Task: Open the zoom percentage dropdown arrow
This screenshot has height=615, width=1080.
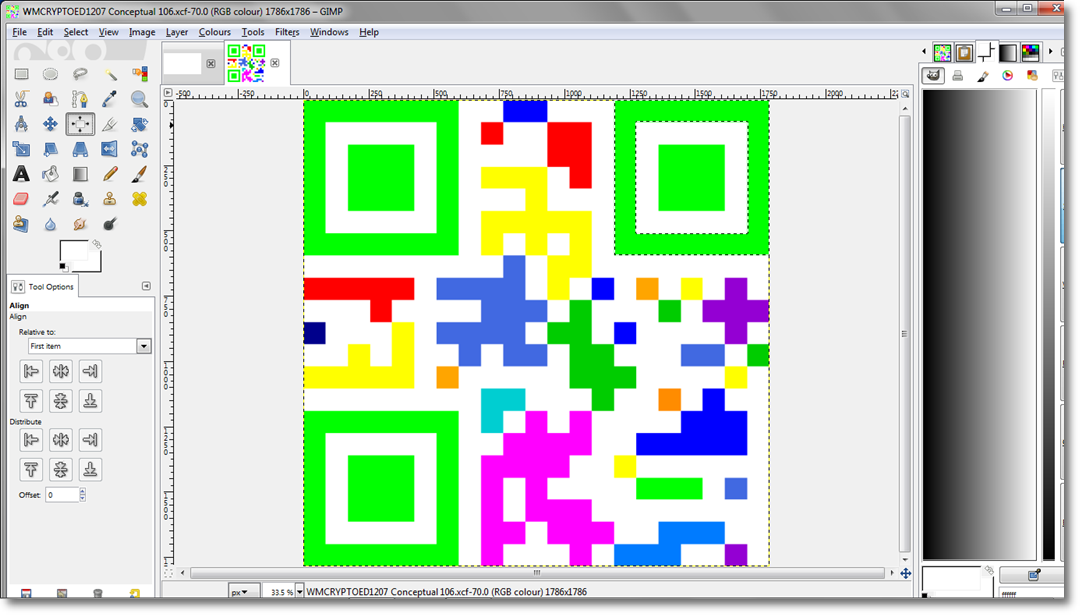Action: [x=300, y=592]
